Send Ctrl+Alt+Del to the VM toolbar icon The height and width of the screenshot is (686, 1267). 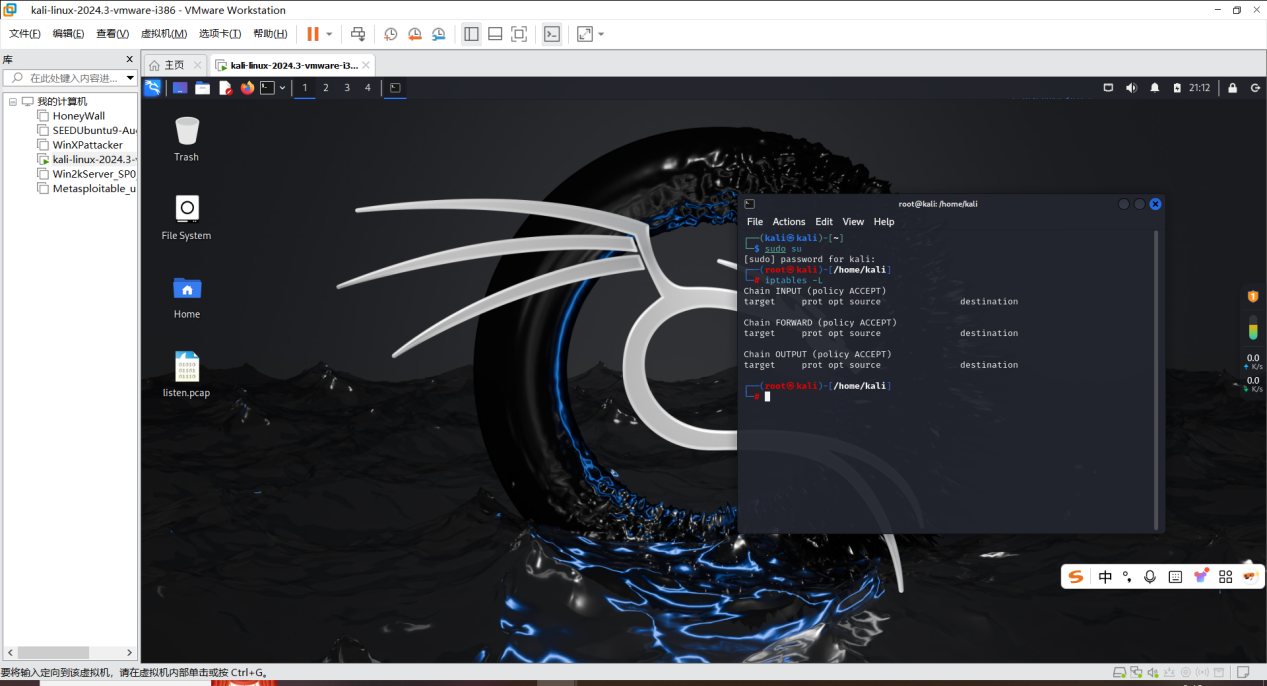(x=358, y=34)
